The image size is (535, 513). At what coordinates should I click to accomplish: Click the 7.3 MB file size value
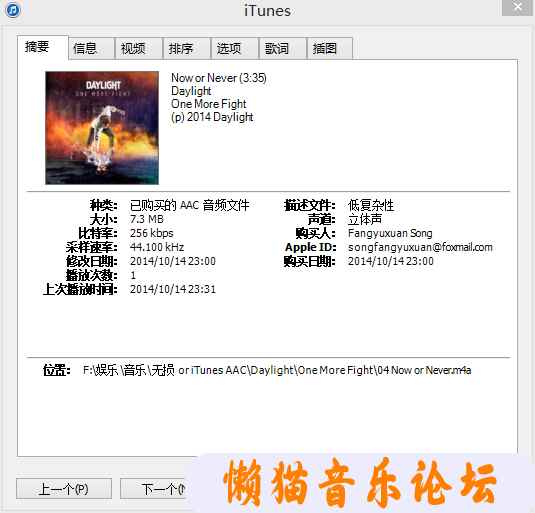(147, 219)
